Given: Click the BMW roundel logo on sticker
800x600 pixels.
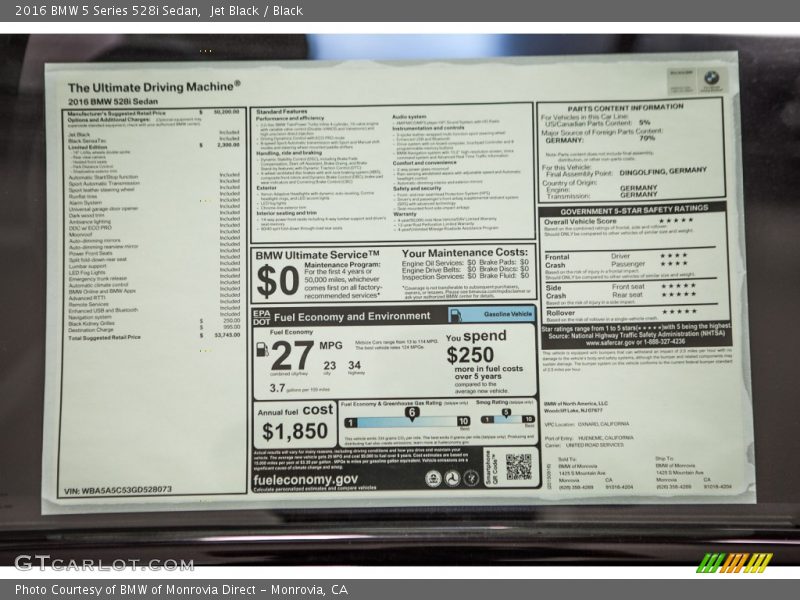Looking at the screenshot, I should point(710,78).
